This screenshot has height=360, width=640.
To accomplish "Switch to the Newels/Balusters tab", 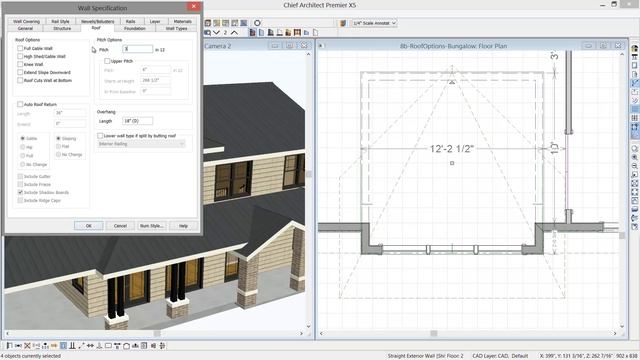I will pyautogui.click(x=97, y=21).
